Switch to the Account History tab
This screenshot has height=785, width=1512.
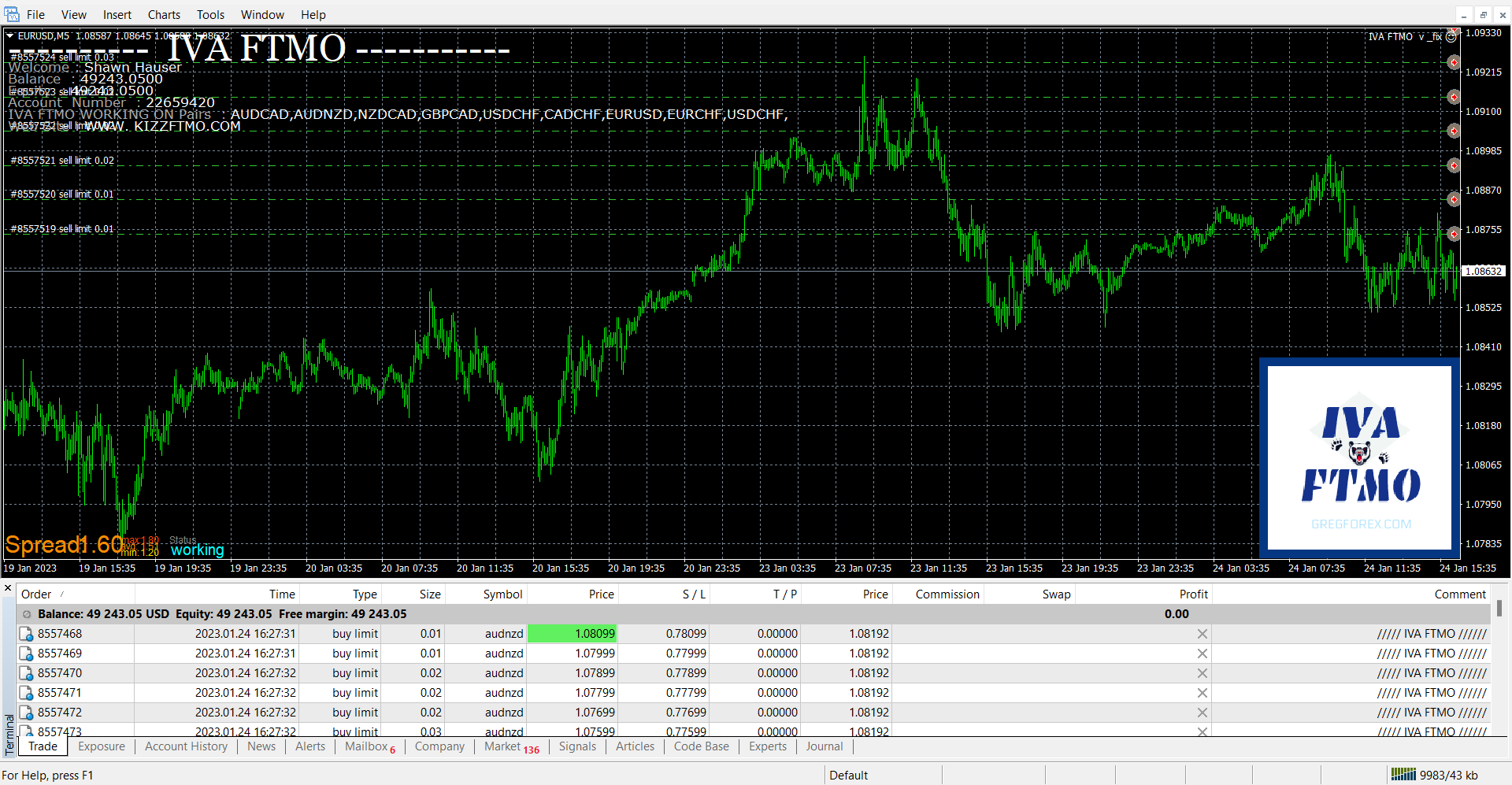click(x=186, y=746)
